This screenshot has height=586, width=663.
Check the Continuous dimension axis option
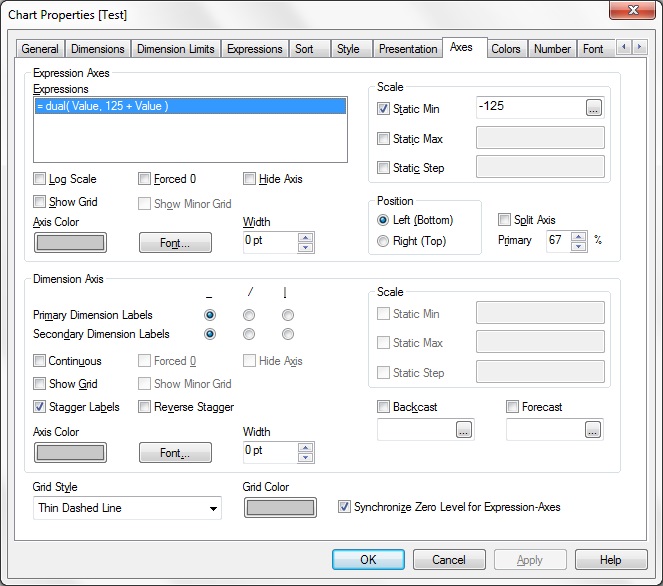point(39,361)
